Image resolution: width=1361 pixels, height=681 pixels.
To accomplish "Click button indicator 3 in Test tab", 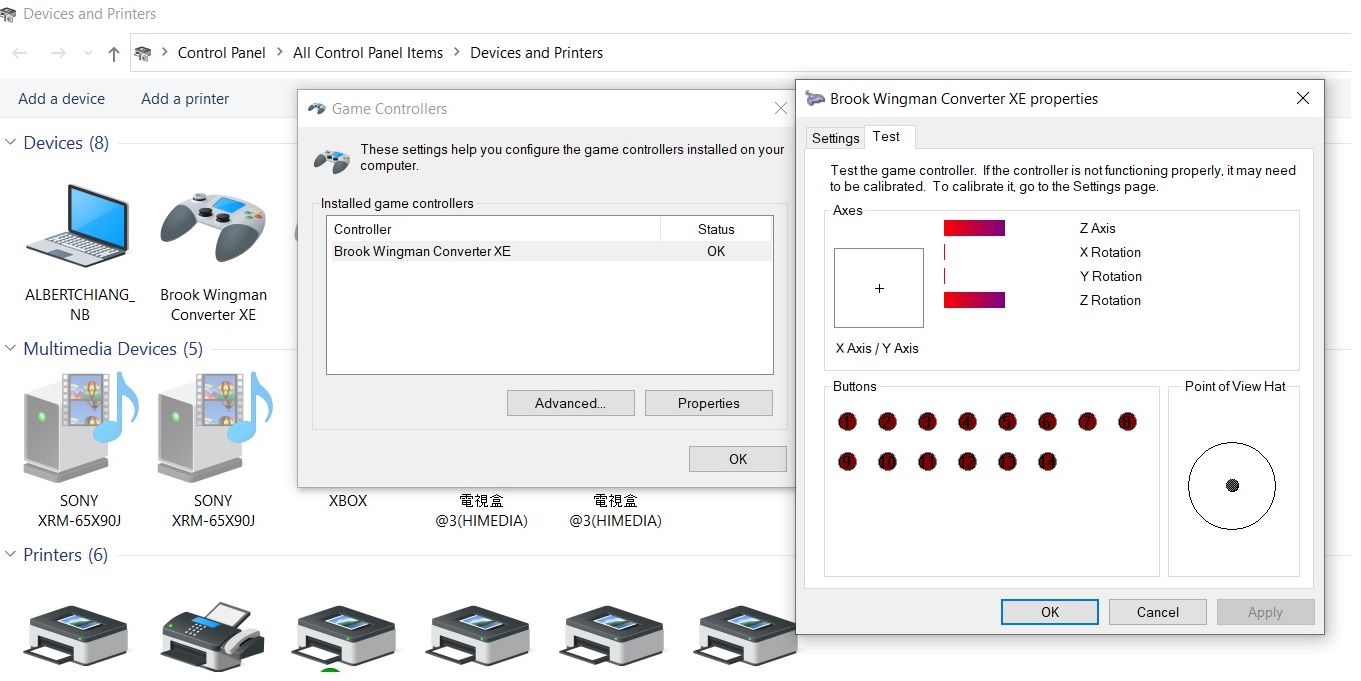I will click(x=928, y=422).
